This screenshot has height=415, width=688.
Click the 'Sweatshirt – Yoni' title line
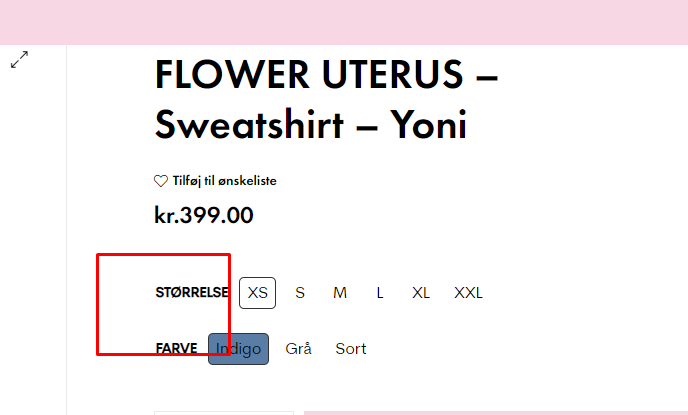(x=311, y=125)
